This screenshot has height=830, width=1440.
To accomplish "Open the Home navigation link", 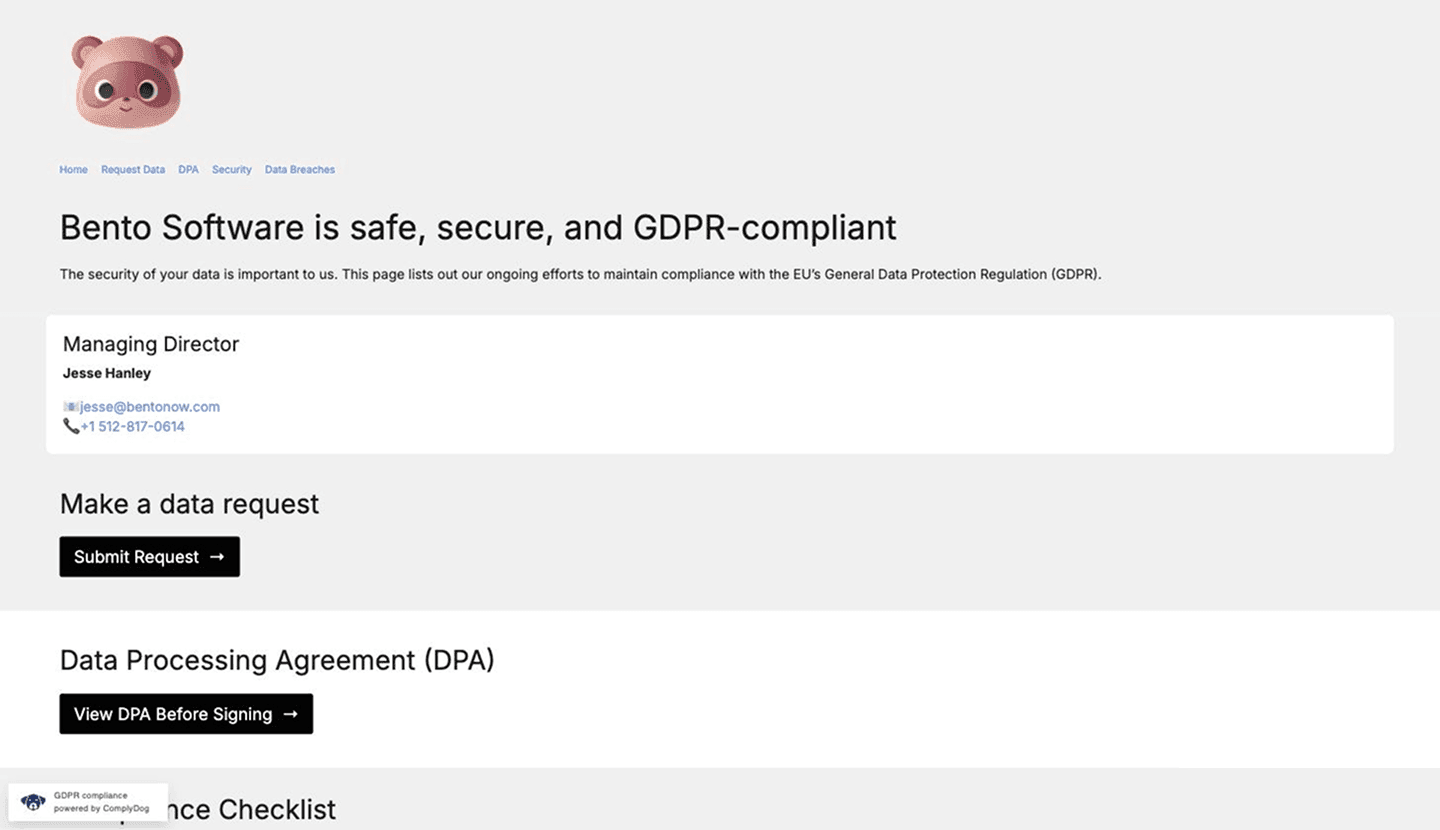I will click(73, 170).
